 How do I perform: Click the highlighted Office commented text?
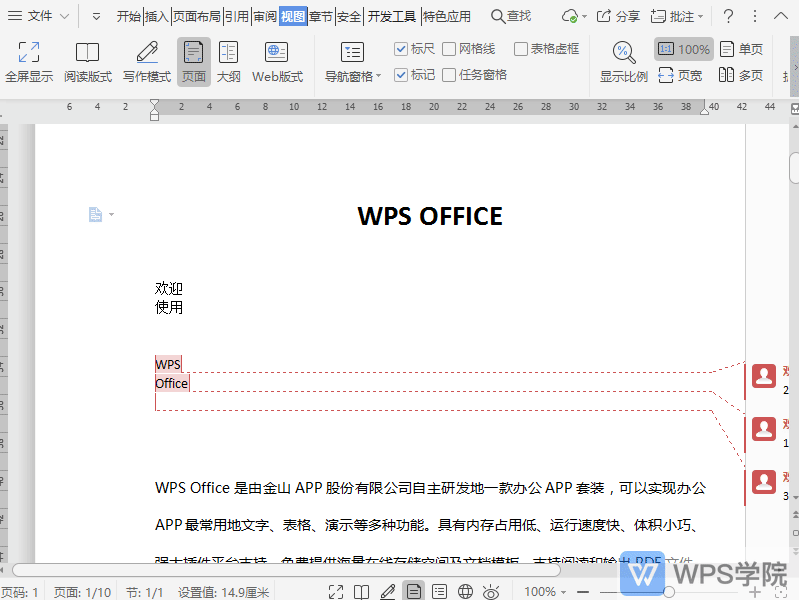point(172,383)
